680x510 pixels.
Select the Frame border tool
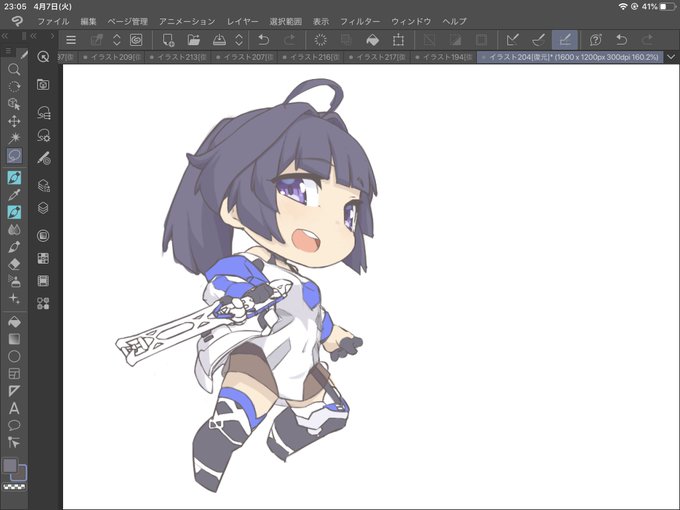click(14, 373)
